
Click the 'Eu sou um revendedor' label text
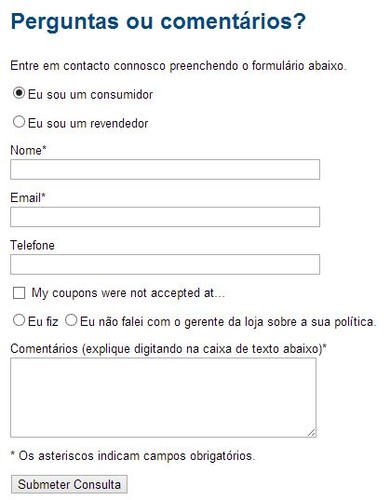(x=88, y=123)
